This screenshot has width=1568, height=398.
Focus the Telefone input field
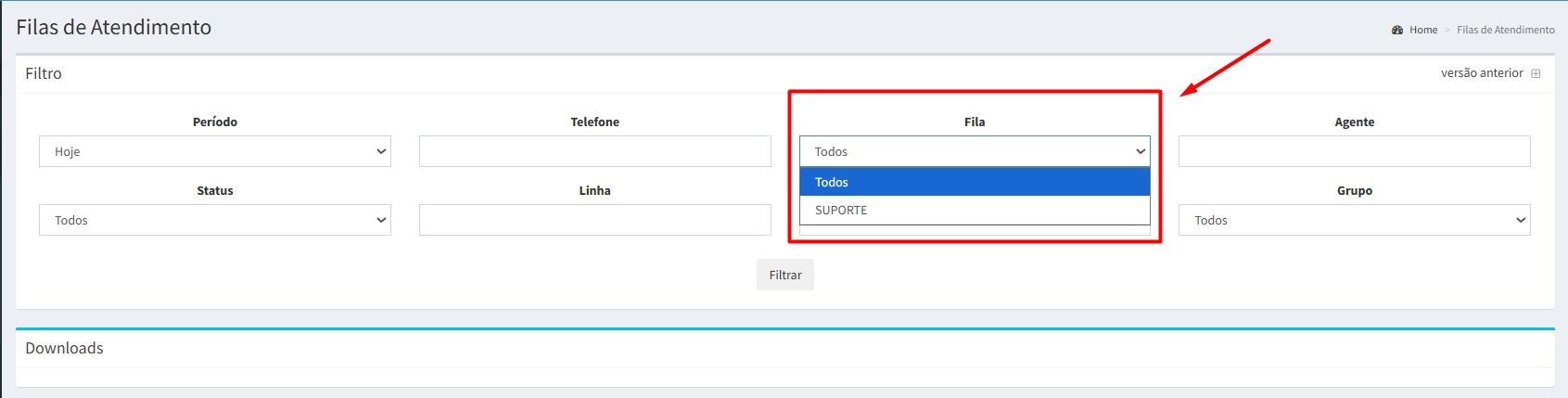(x=594, y=151)
